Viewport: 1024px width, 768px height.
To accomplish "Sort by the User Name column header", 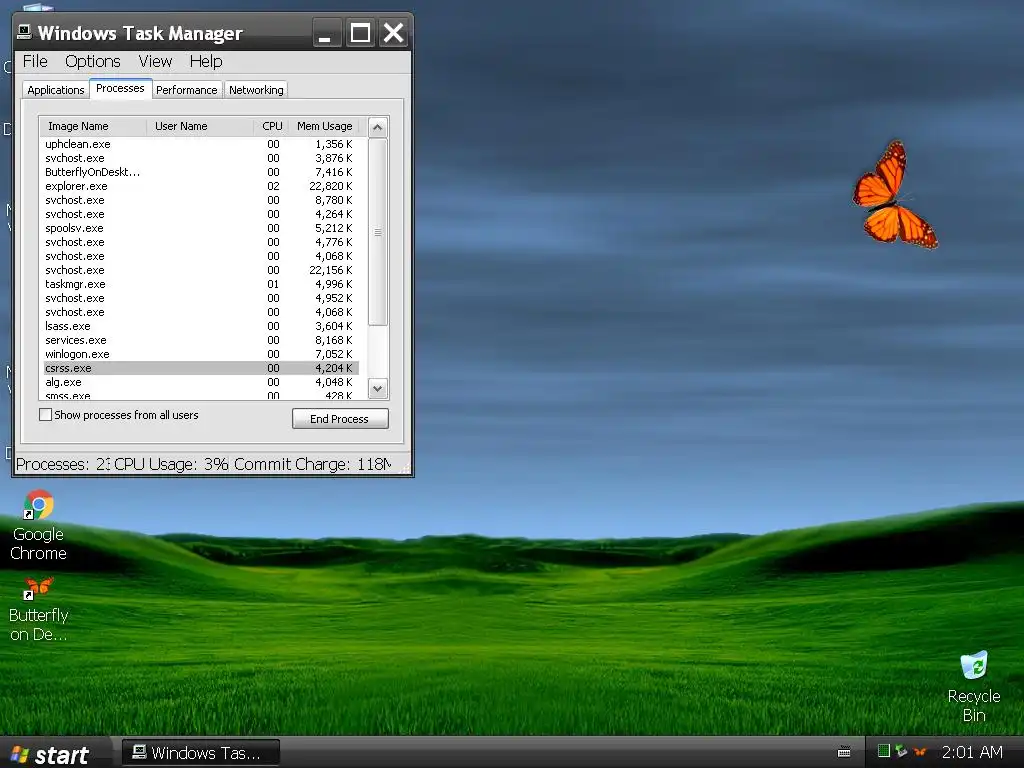I will (200, 126).
